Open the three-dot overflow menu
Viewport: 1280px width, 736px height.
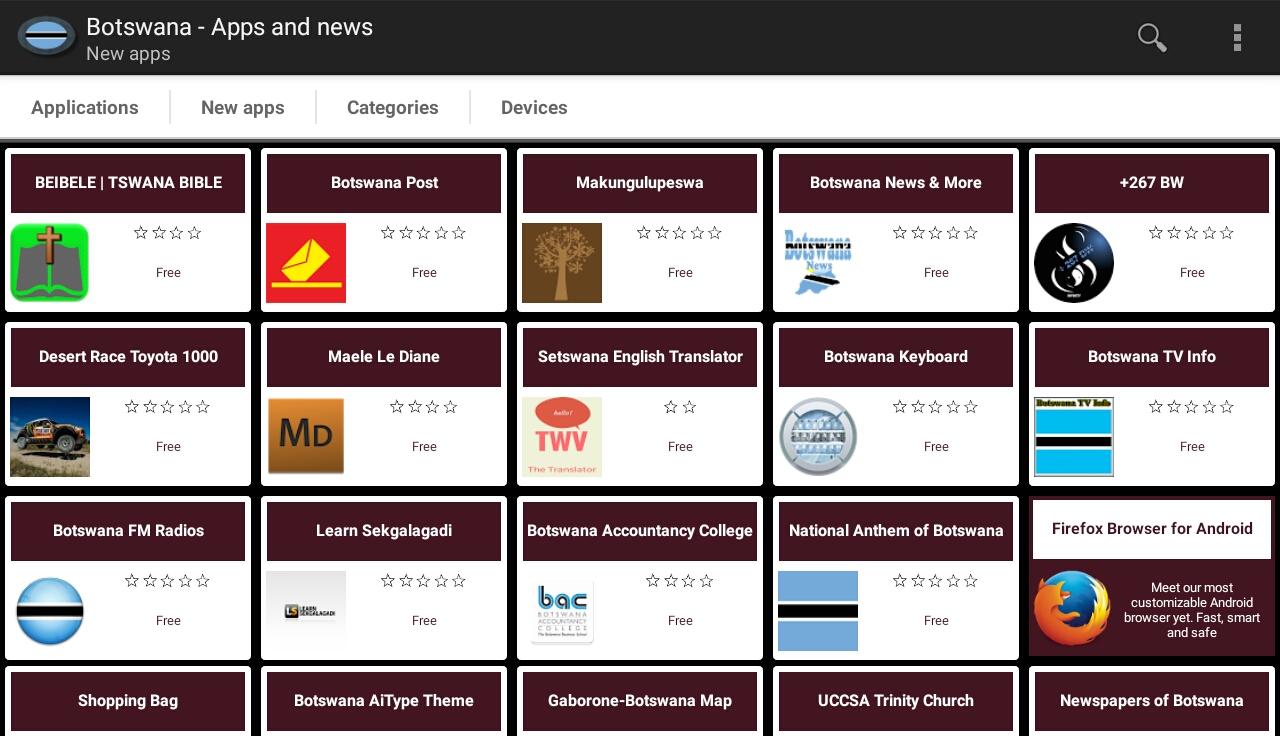1237,38
